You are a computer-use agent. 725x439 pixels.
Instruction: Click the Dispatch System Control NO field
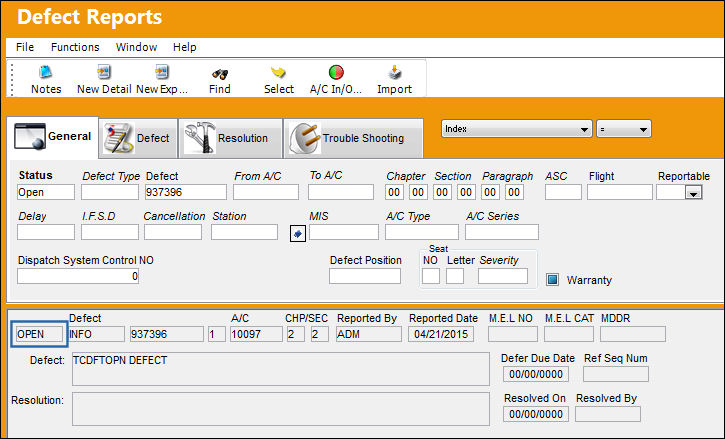(x=78, y=276)
